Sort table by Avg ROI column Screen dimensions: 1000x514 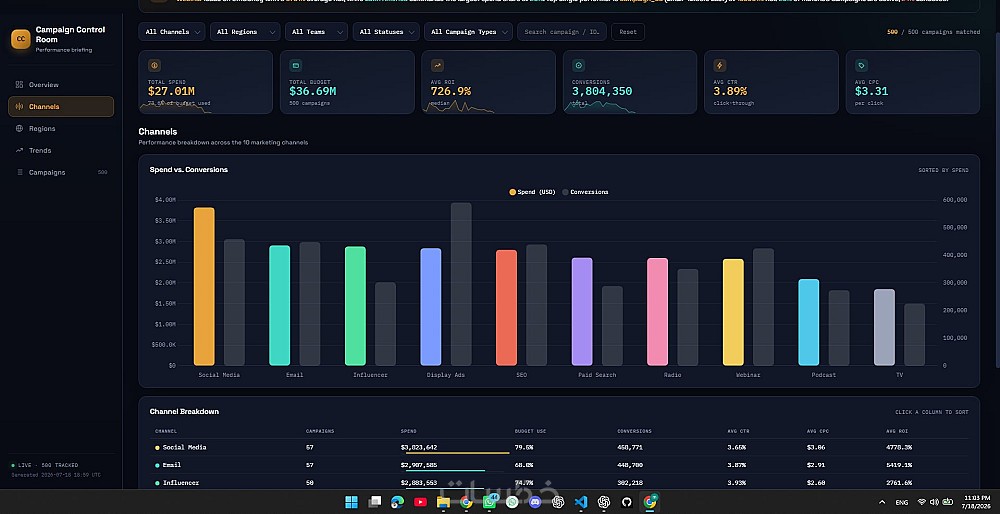(899, 431)
